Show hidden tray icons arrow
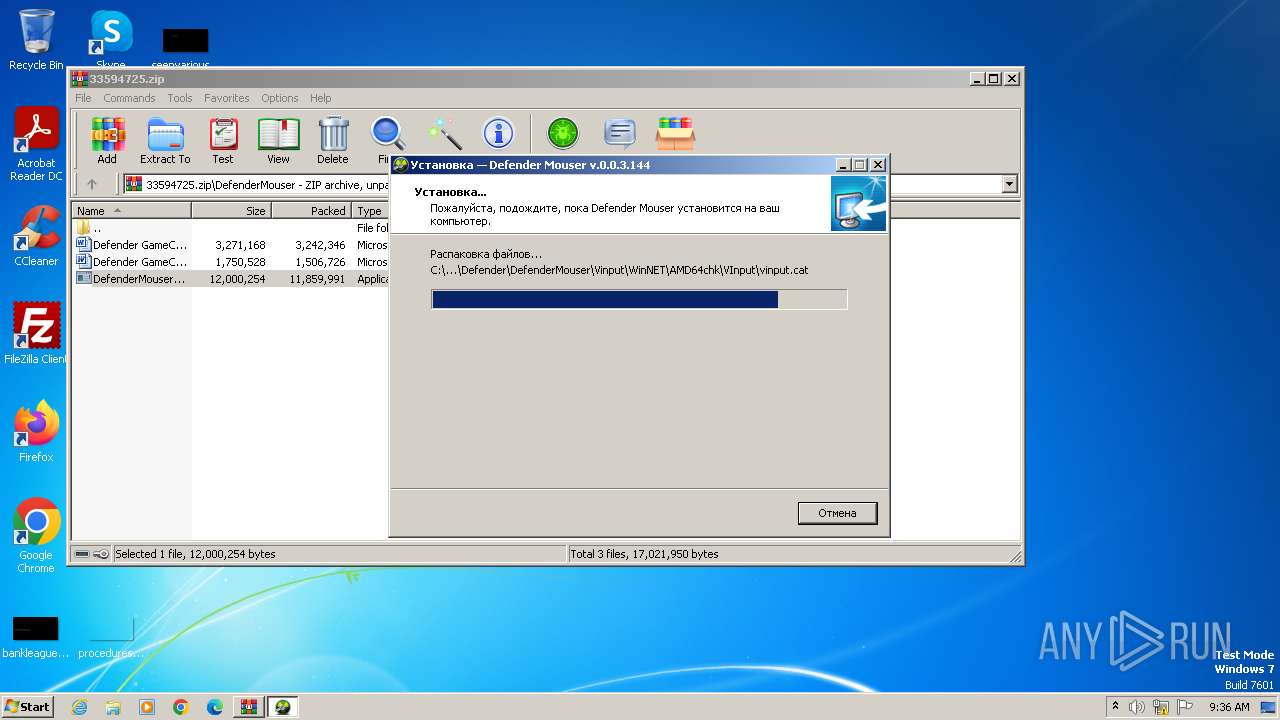This screenshot has width=1280, height=720. [1115, 706]
